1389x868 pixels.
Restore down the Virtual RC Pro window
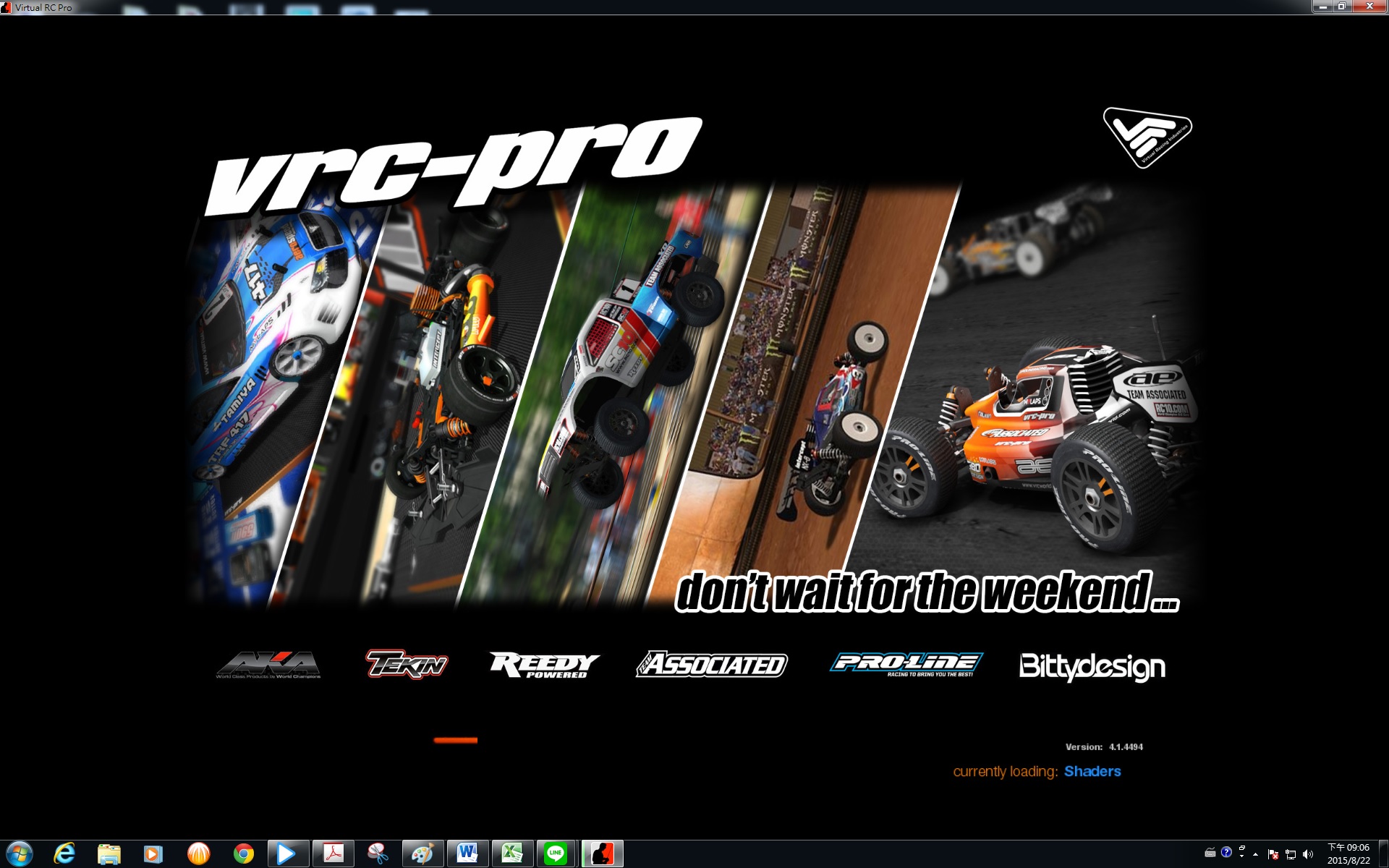coord(1341,7)
